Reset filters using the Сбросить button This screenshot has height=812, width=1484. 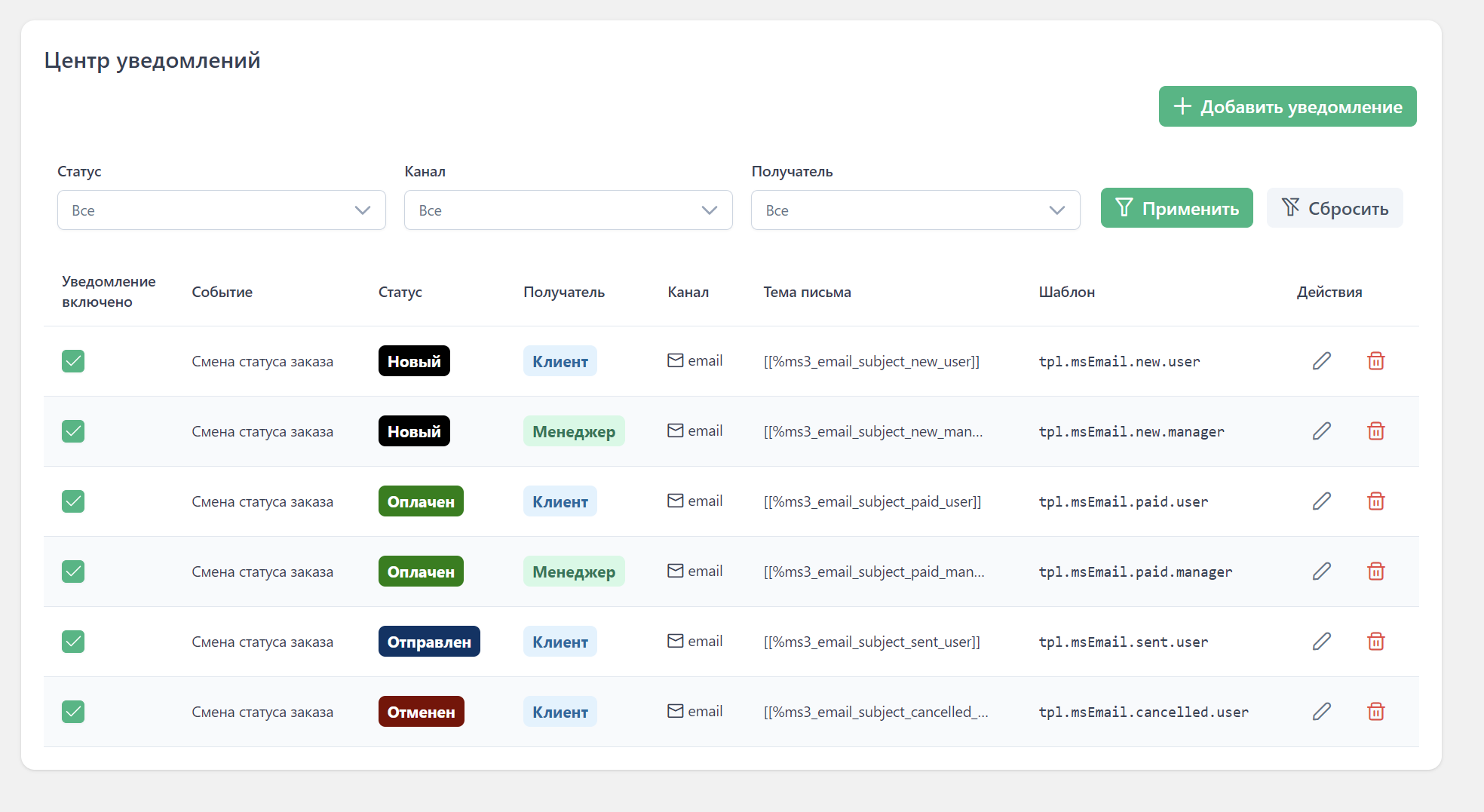coord(1334,208)
